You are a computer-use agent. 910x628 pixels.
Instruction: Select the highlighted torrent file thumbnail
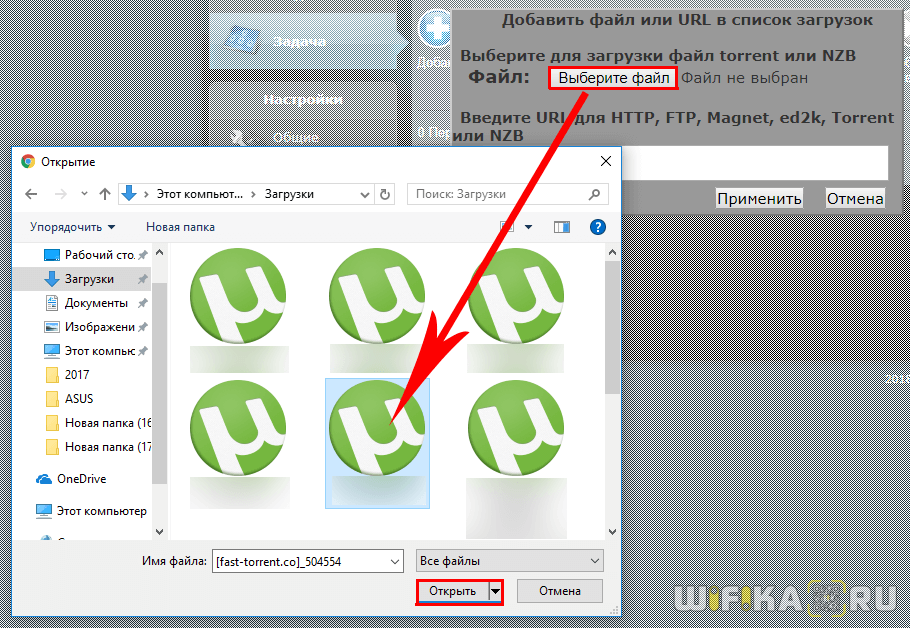[x=377, y=444]
